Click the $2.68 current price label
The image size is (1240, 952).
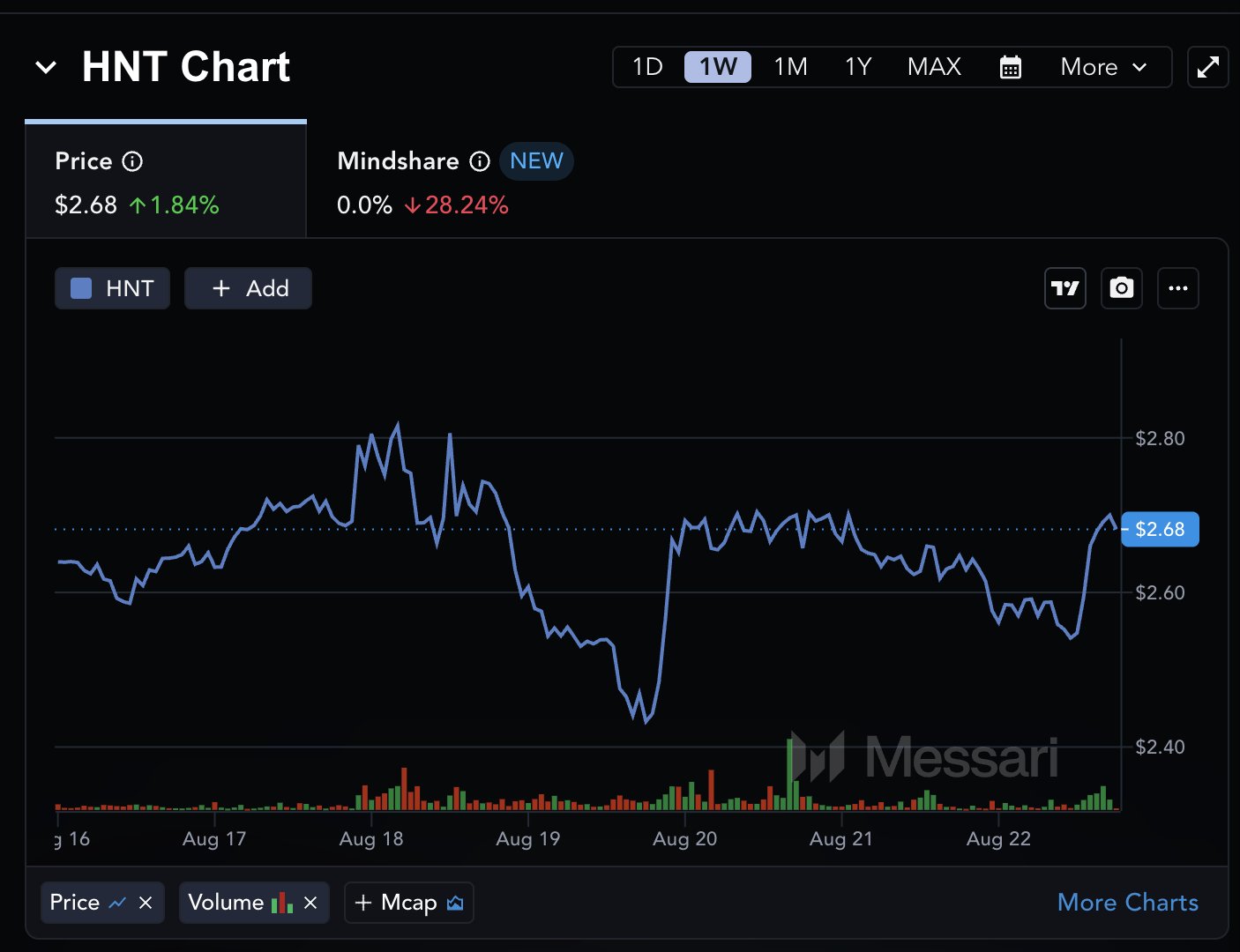(1160, 529)
